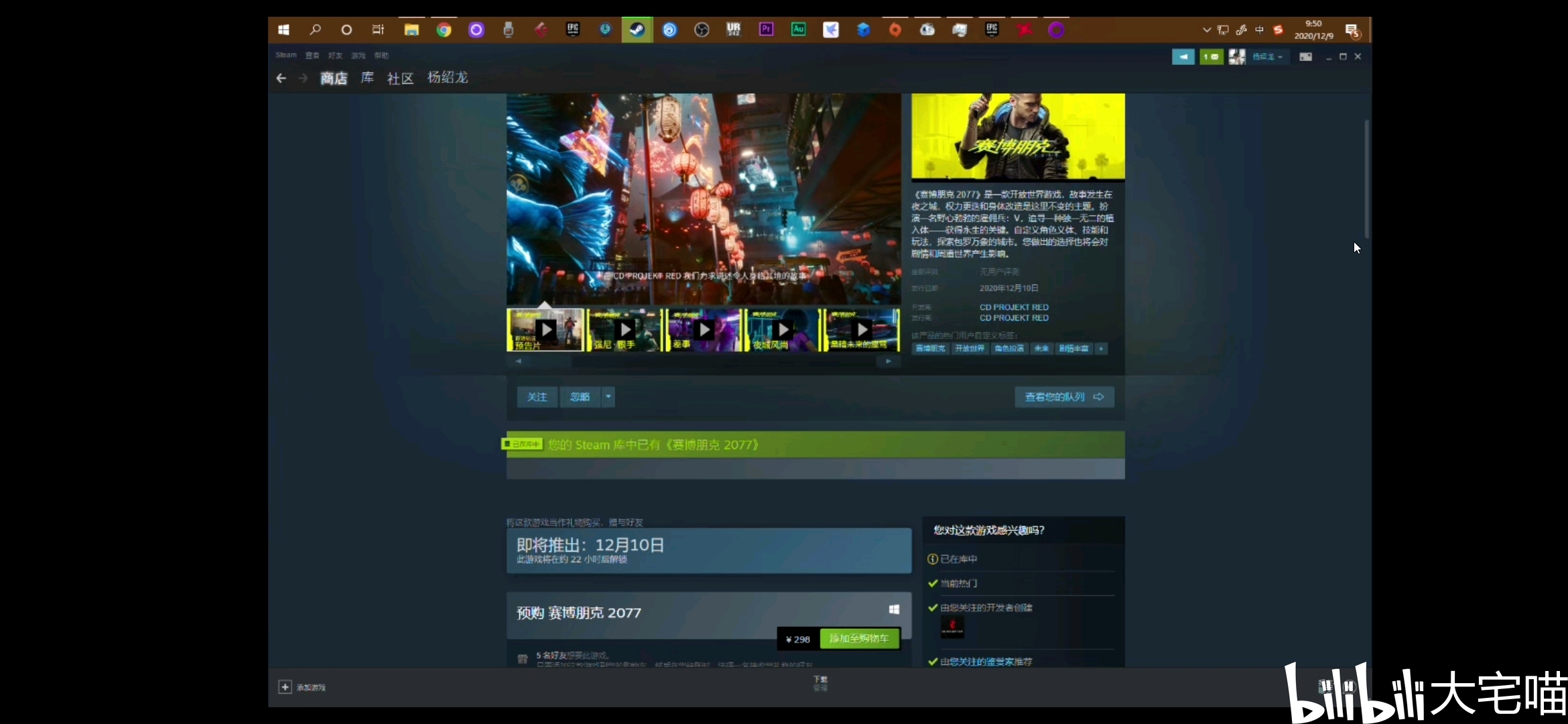Open Premiere Pro from the taskbar
1568x724 pixels.
766,29
